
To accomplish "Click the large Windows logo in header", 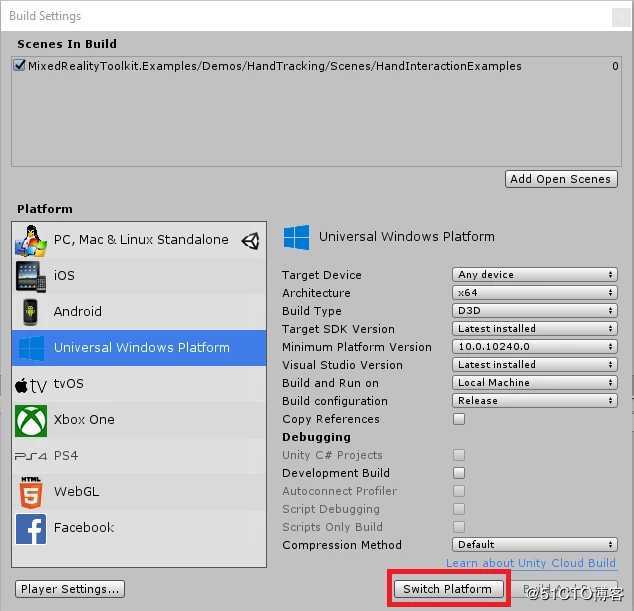I will [296, 237].
